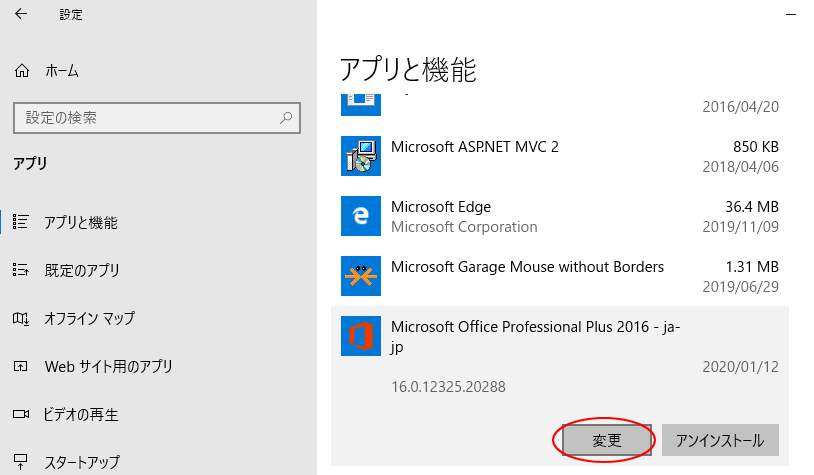Minimize the settings window
Viewport: 814px width, 475px height.
(x=791, y=15)
